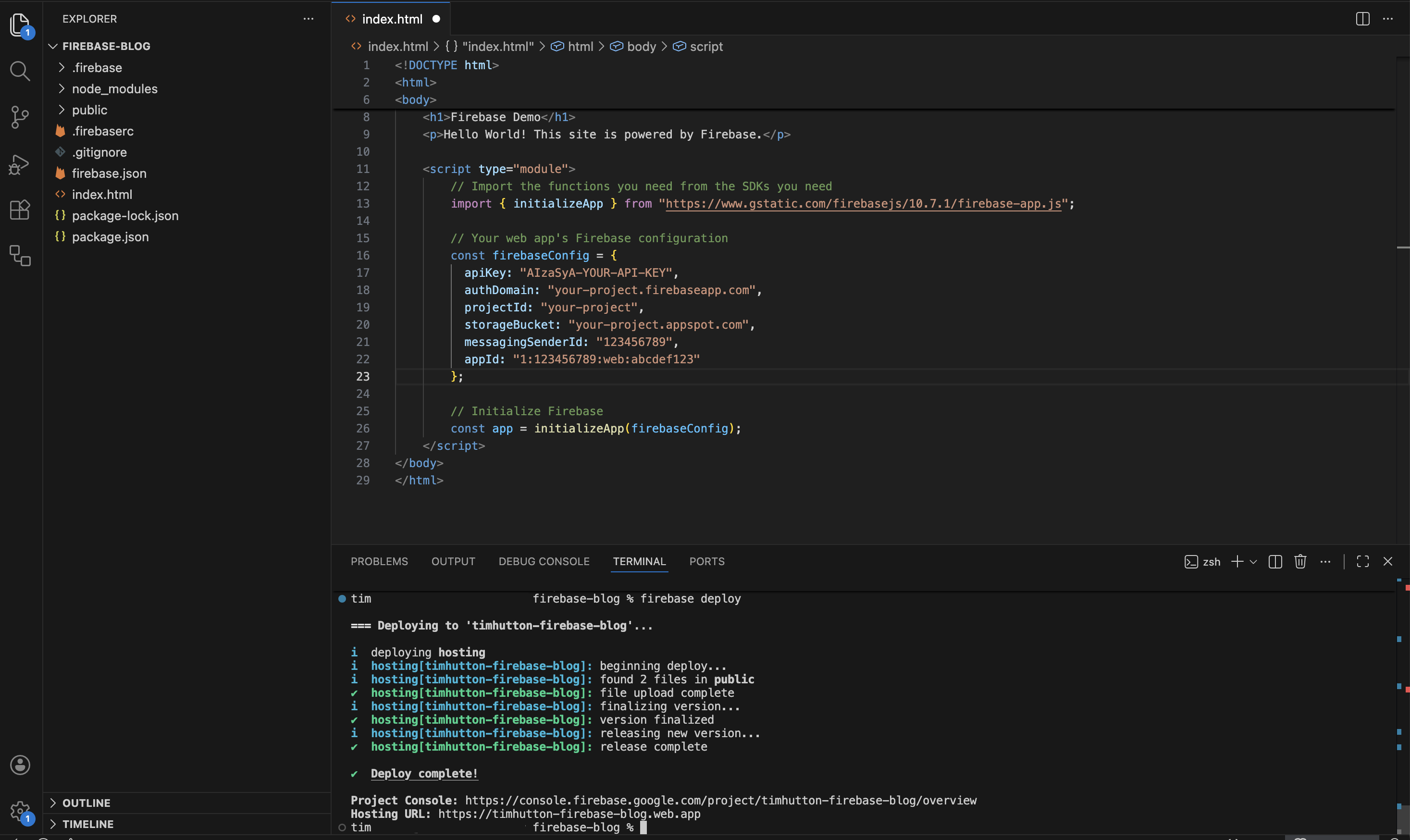Select the zsh terminal shell label
The width and height of the screenshot is (1410, 840).
(x=1202, y=561)
